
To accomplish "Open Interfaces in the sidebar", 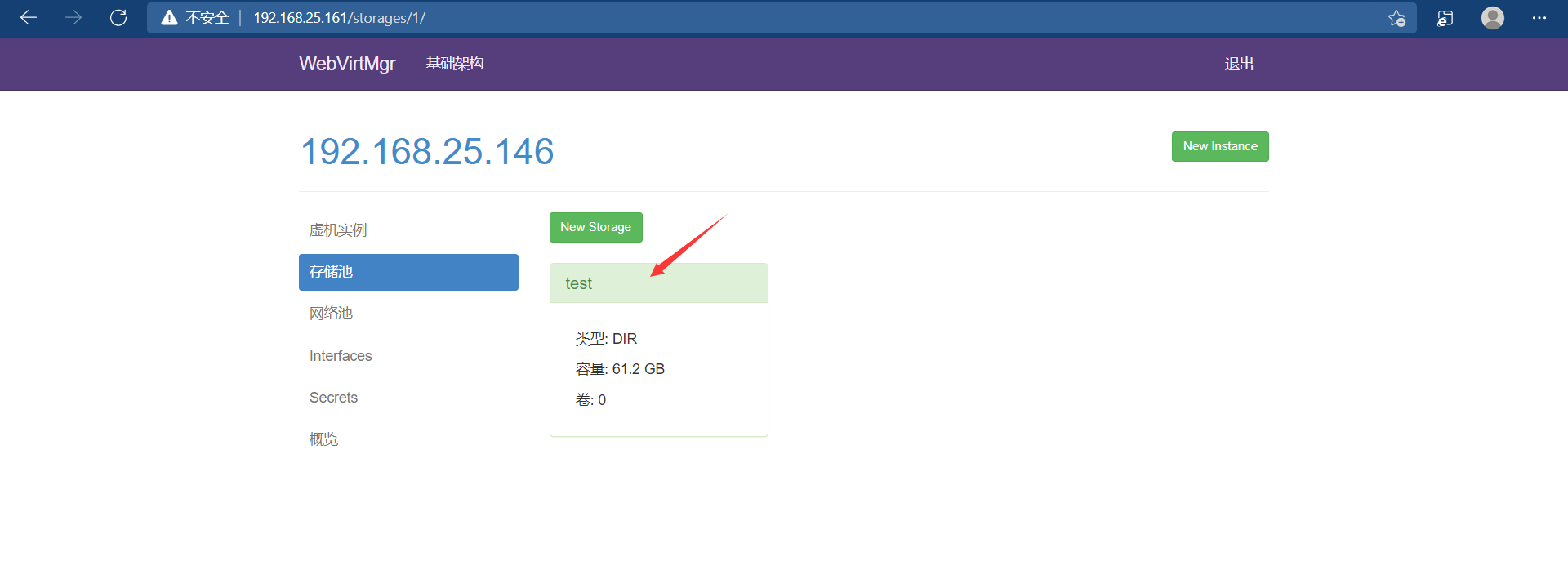I will click(x=408, y=356).
